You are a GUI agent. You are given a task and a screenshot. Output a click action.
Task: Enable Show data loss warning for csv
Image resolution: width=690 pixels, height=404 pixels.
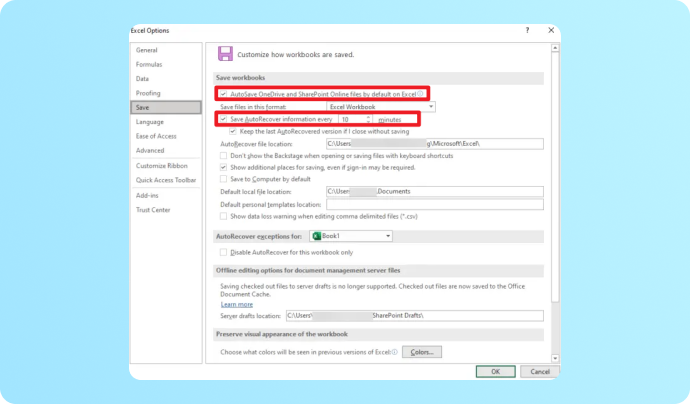[x=224, y=216]
